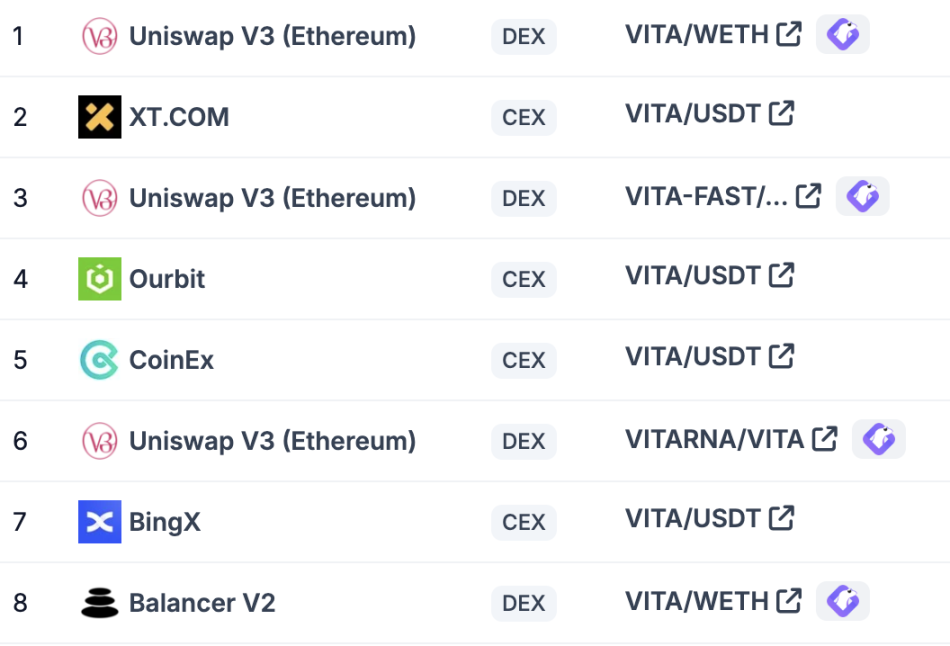
Task: Click the Ourbit exchange logo
Action: click(99, 279)
